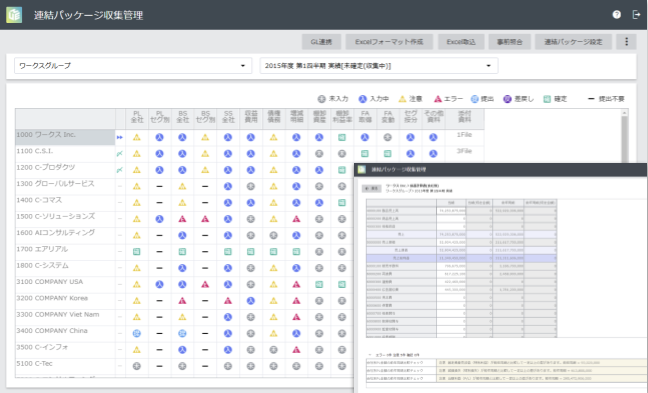Click the green app logo icon
Image resolution: width=648 pixels, height=393 pixels.
click(14, 15)
